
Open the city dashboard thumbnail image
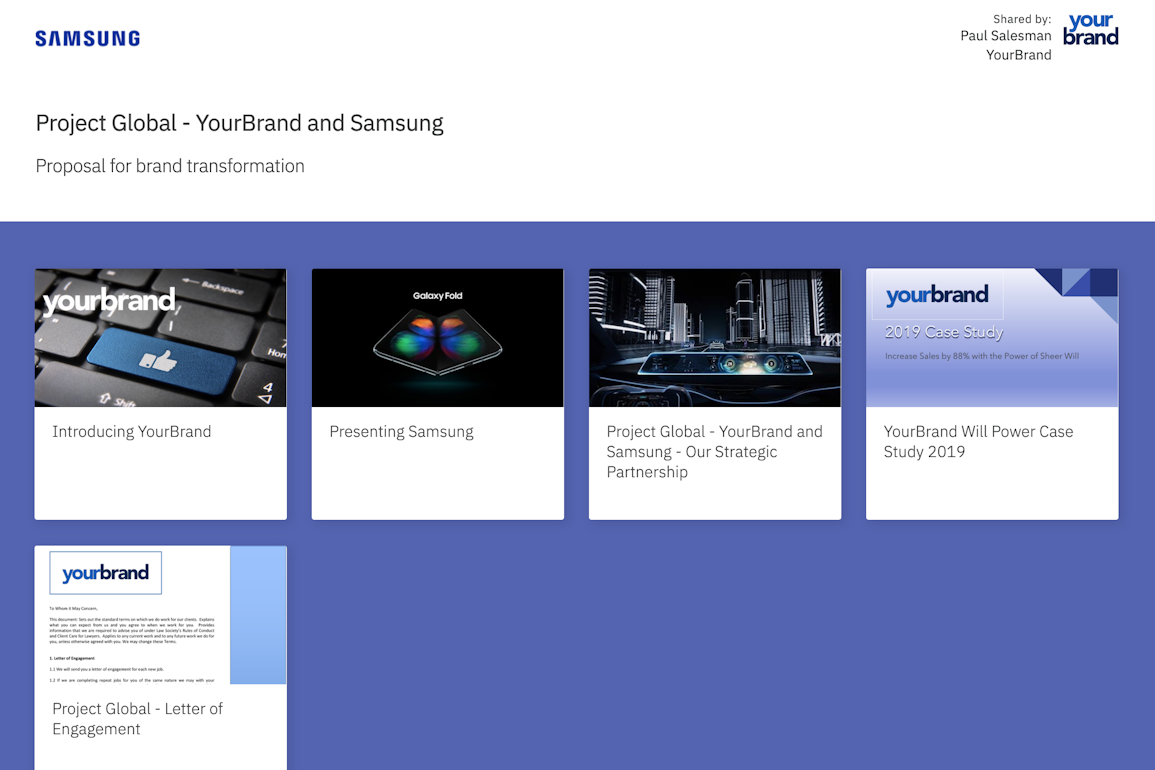click(715, 337)
